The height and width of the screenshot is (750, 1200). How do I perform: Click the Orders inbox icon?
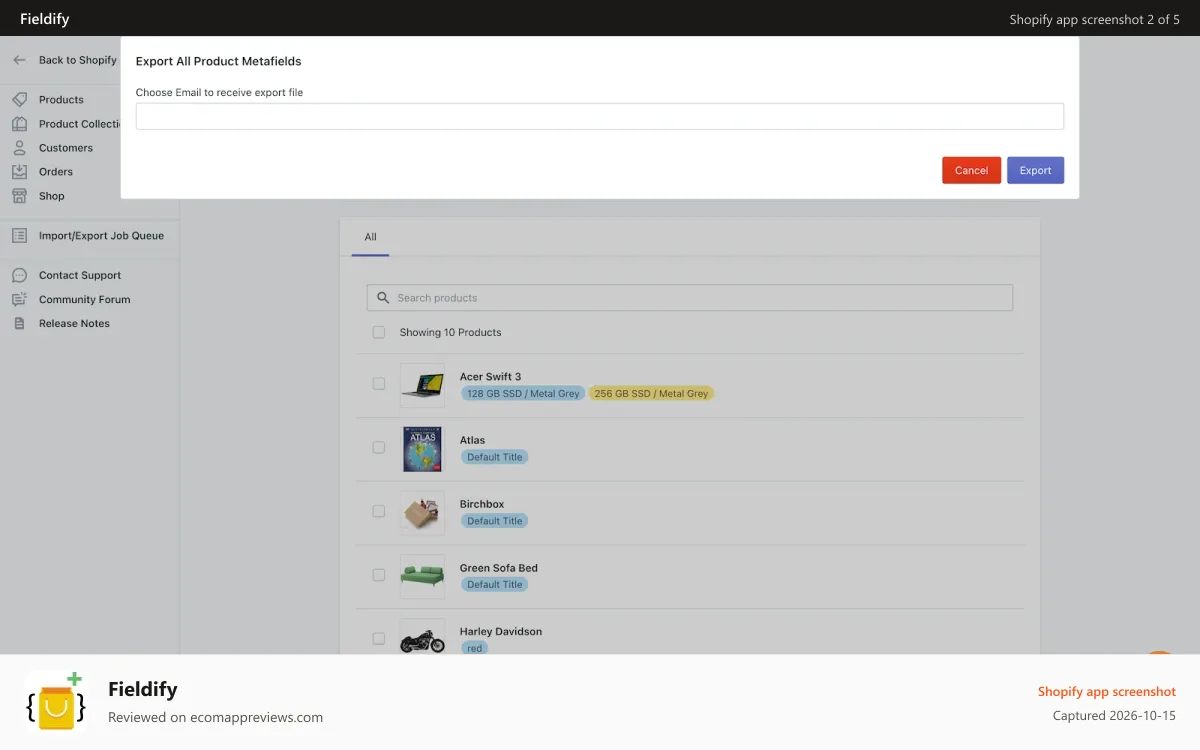tap(19, 172)
